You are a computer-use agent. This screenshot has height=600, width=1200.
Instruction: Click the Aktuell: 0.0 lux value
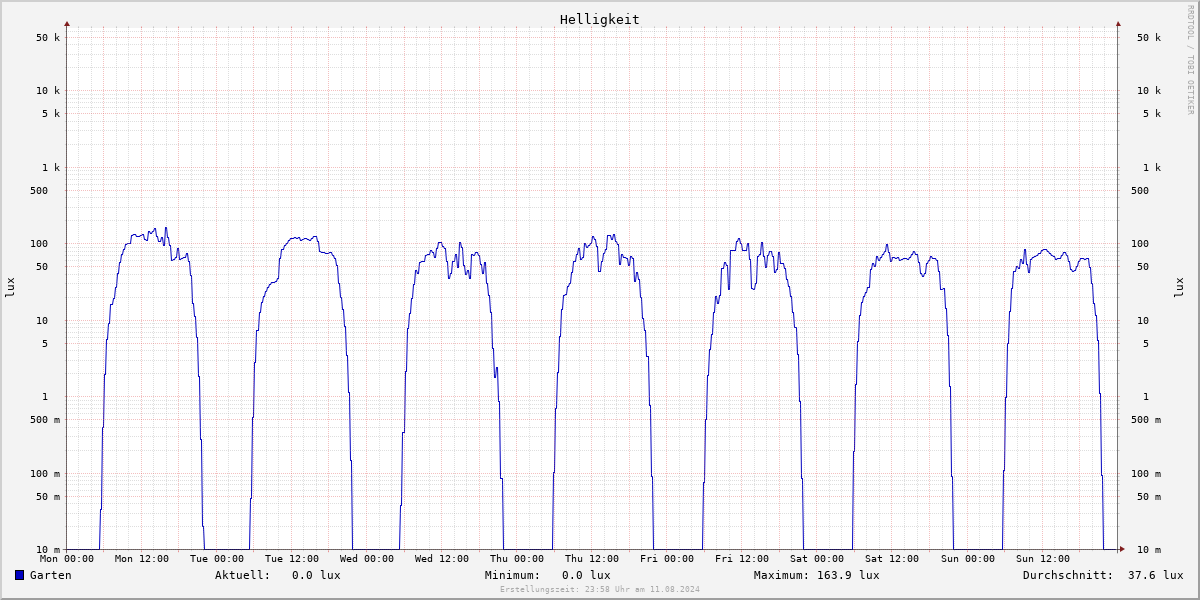(278, 575)
